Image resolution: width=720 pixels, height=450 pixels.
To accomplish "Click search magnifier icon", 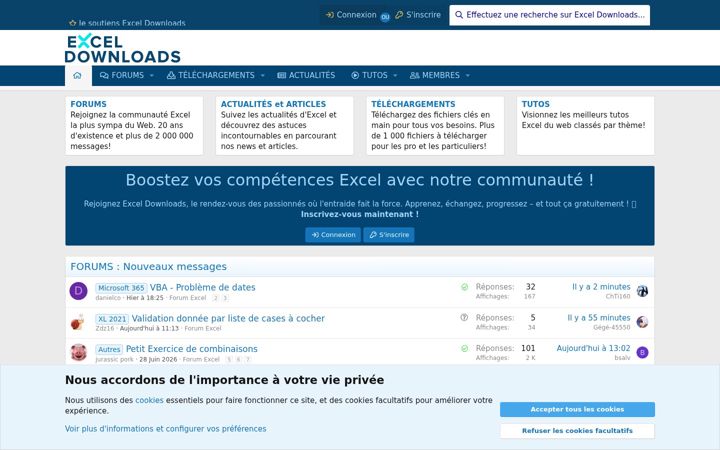I will 459,15.
